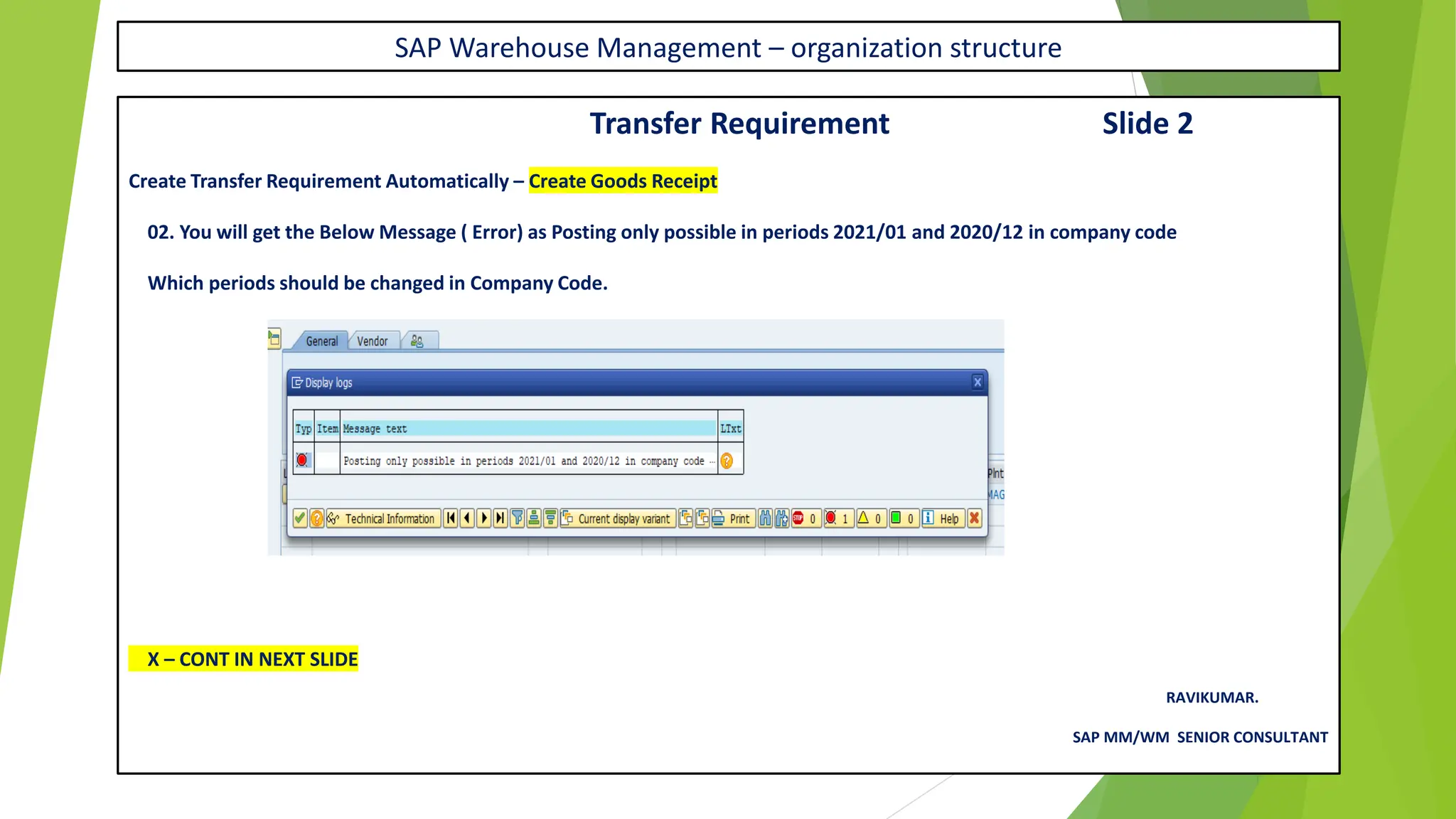The height and width of the screenshot is (819, 1456).
Task: Click the LTxt column header
Action: (x=731, y=429)
